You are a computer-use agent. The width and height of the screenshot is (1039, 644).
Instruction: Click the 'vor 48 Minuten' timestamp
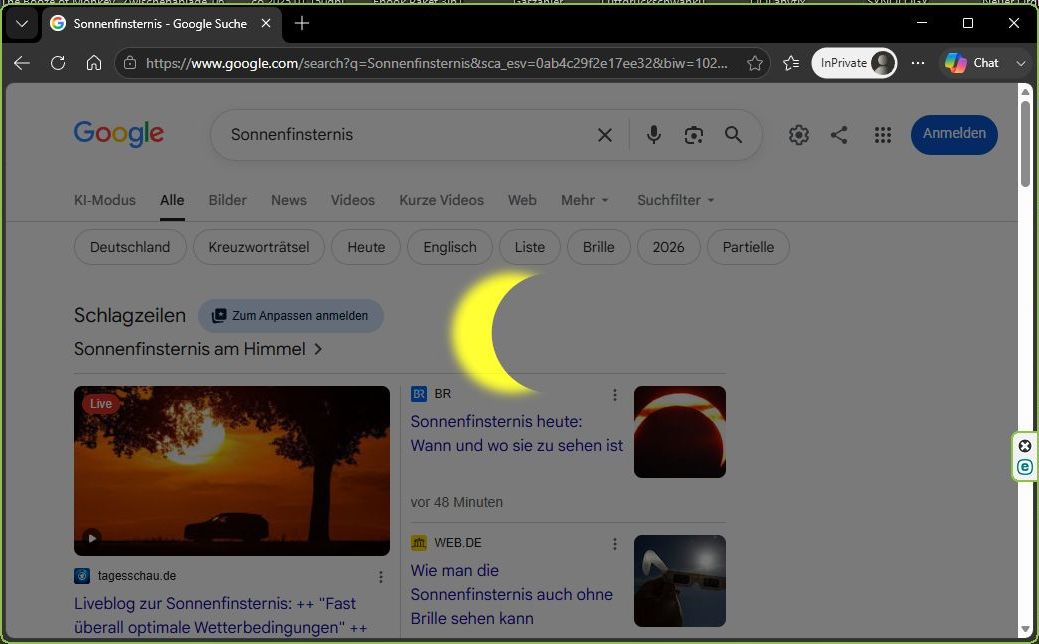point(457,502)
